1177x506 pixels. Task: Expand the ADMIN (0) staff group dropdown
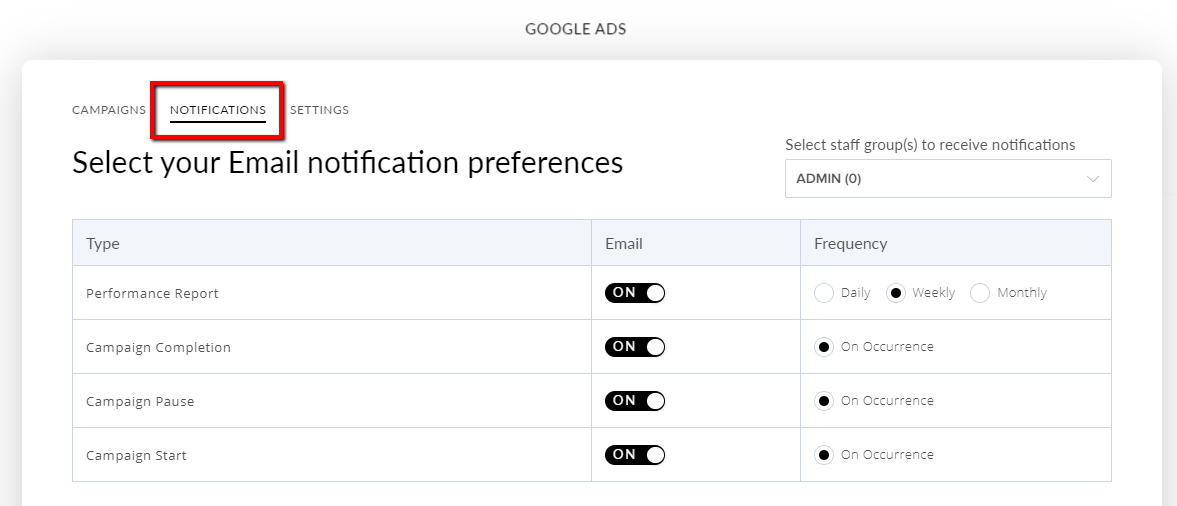(947, 179)
